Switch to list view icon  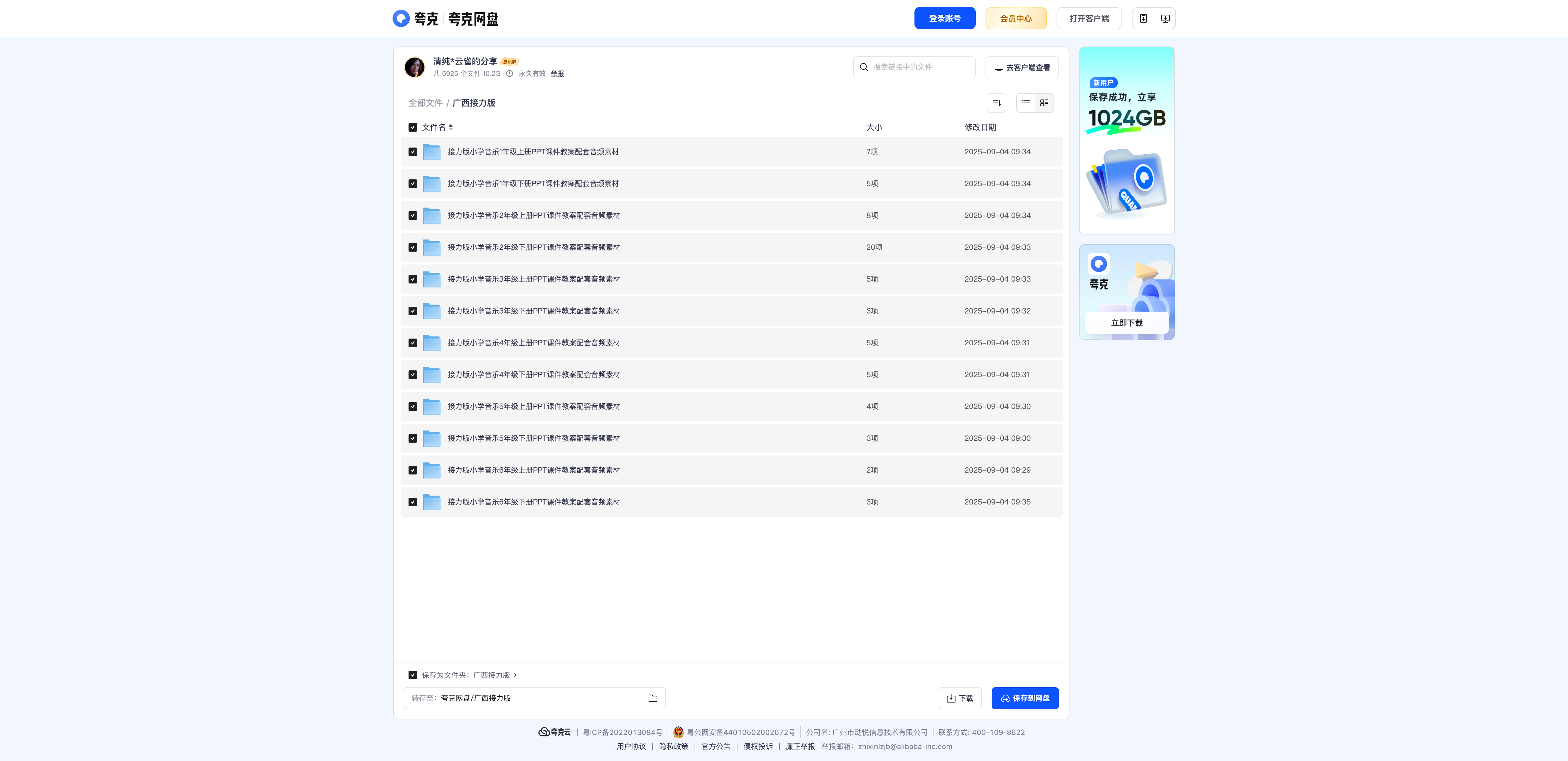click(1026, 103)
